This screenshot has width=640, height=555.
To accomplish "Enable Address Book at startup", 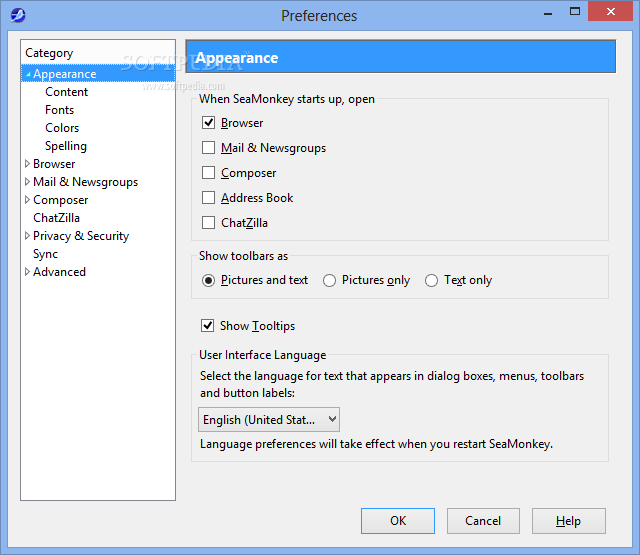I will [x=208, y=198].
